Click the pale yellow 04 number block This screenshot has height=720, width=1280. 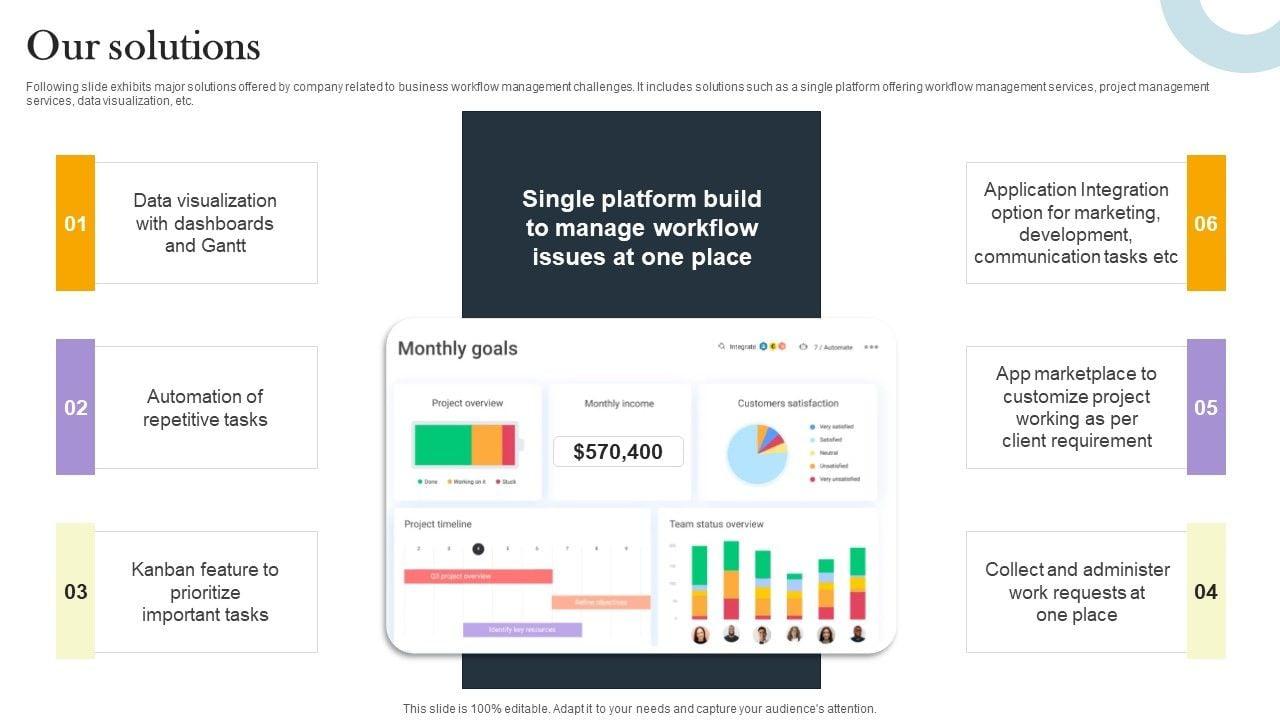[1206, 591]
